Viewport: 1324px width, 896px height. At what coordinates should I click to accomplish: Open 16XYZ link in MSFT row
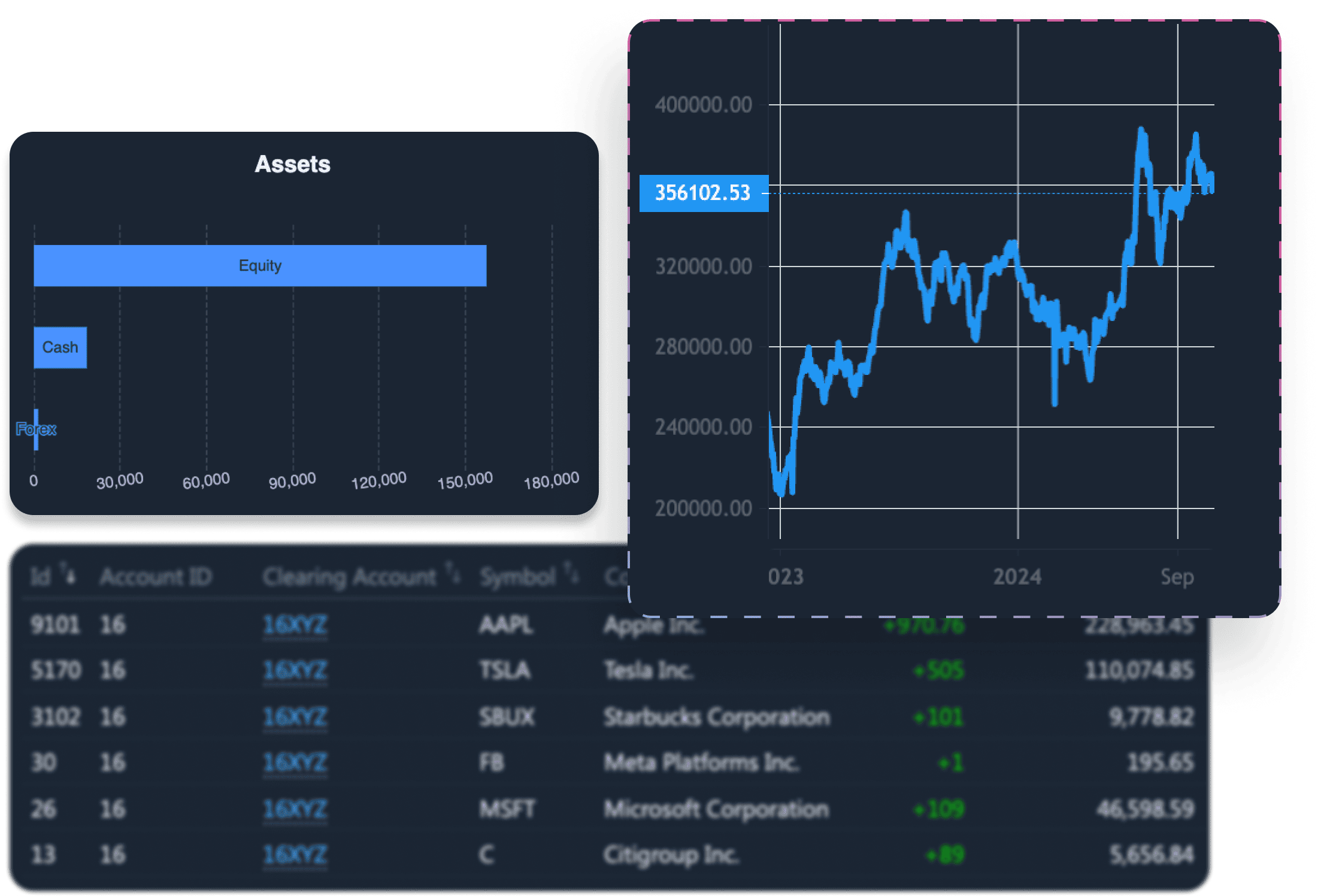point(295,809)
